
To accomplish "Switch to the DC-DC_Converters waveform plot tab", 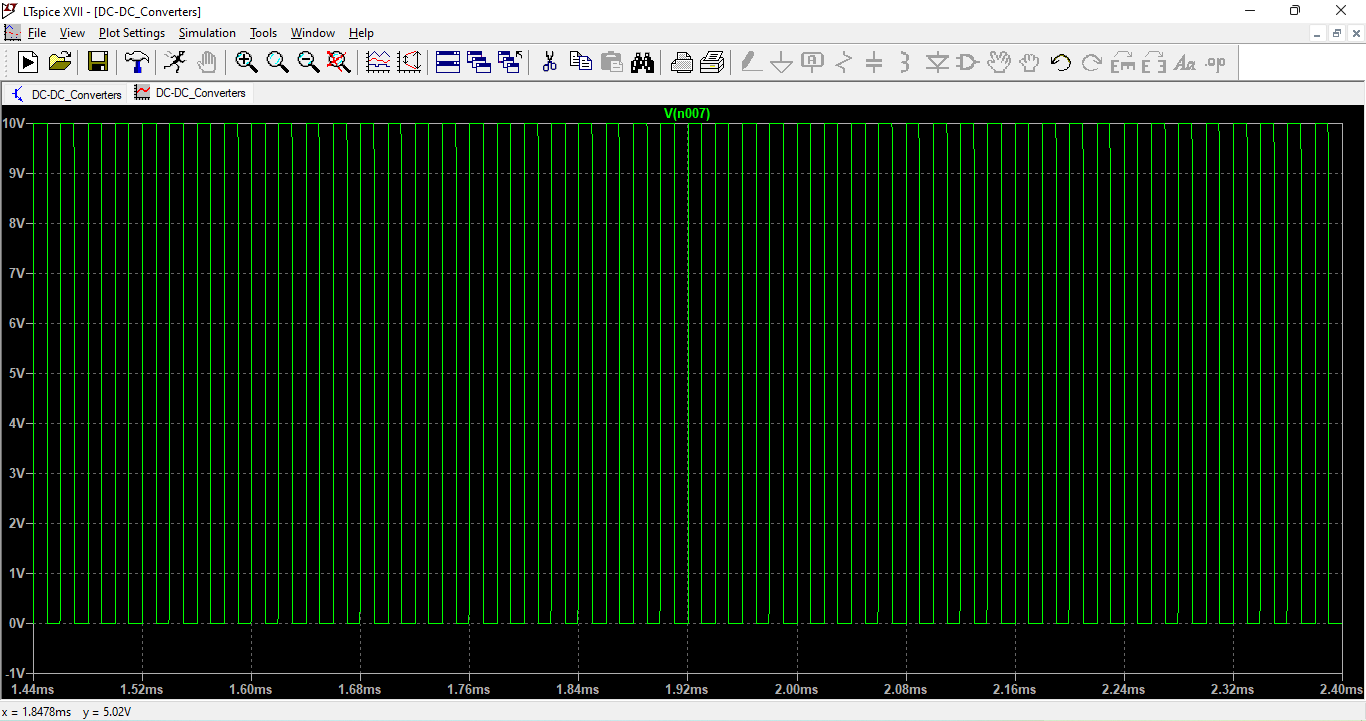I will click(191, 93).
